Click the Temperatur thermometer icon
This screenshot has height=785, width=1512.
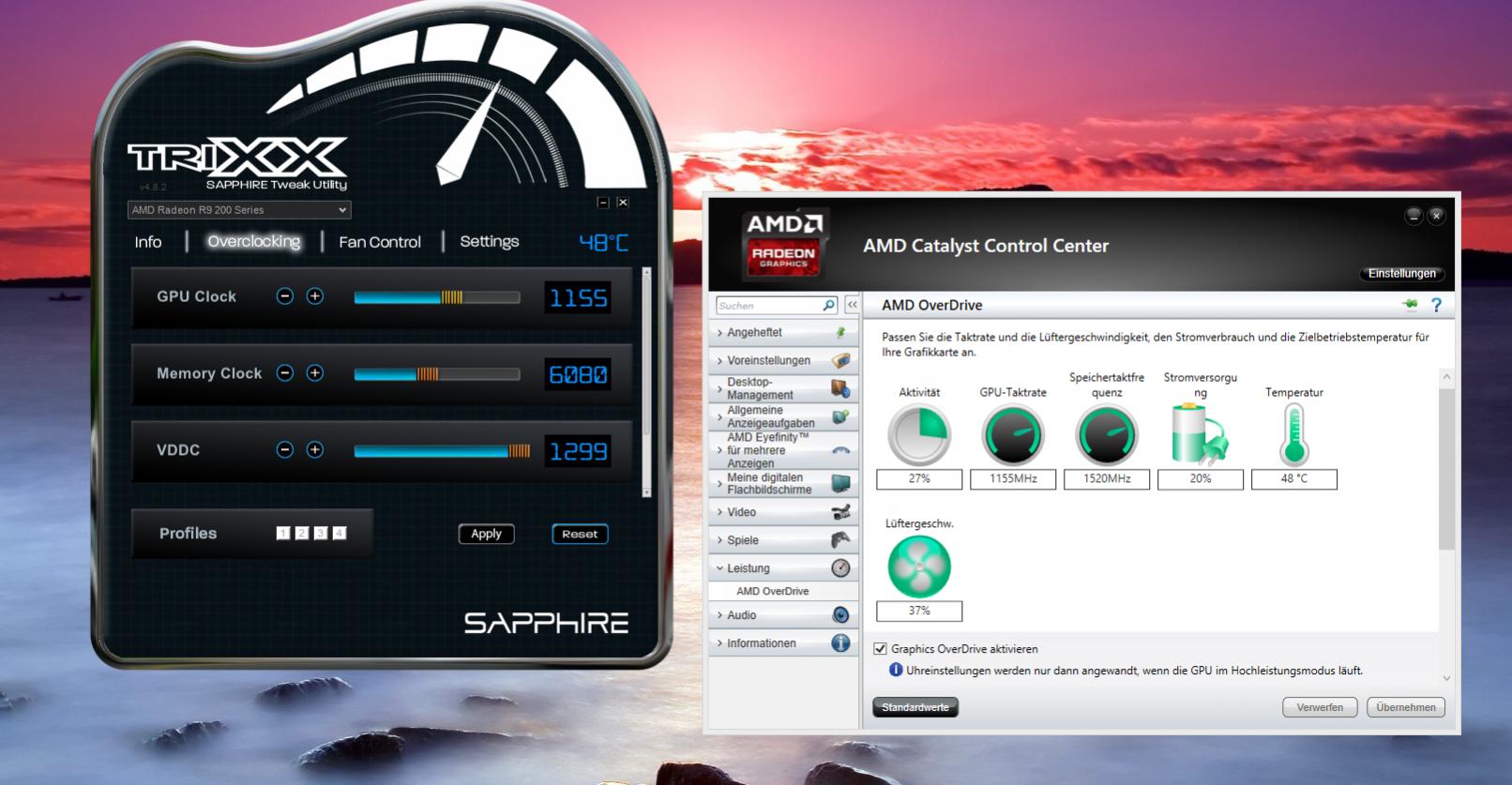(x=1294, y=434)
